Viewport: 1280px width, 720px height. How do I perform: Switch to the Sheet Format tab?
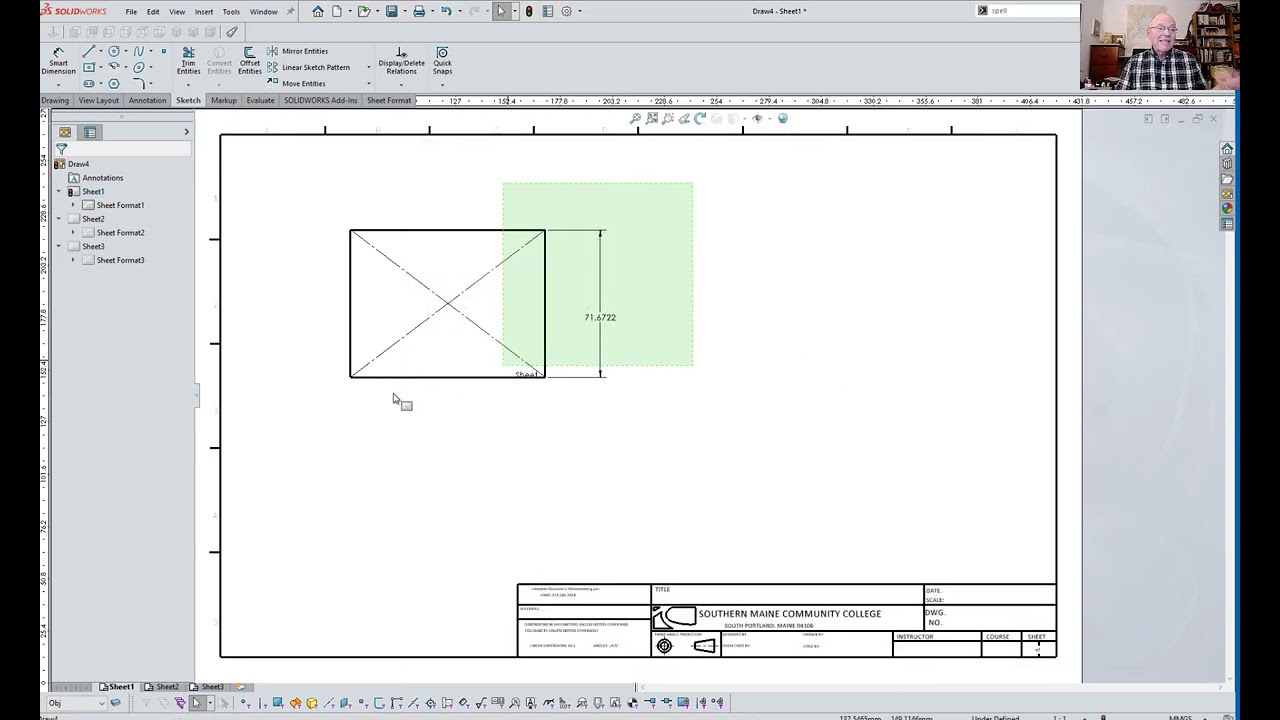pos(389,100)
